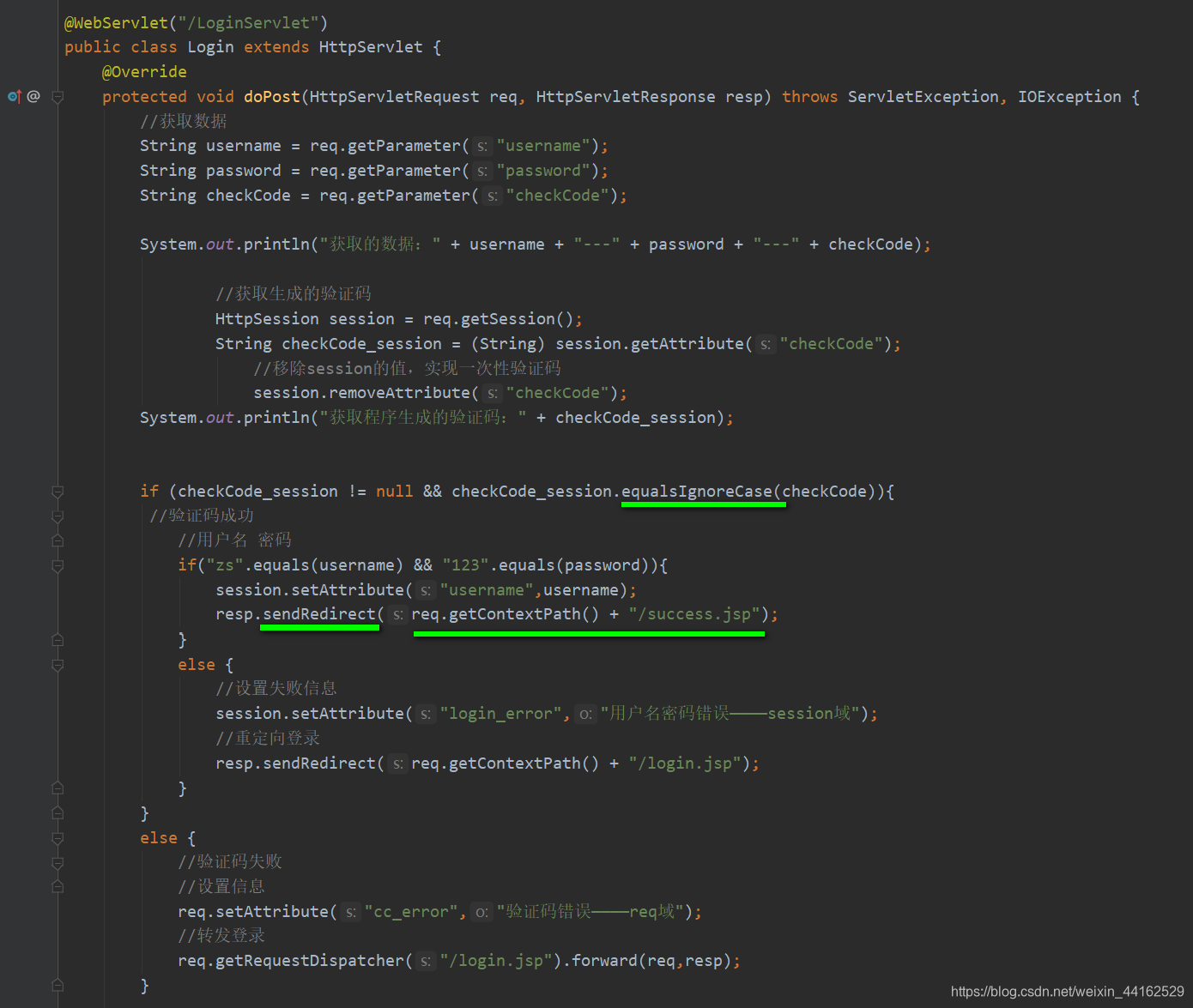This screenshot has width=1193, height=1008.
Task: Click the (String) cast expression
Action: [x=508, y=344]
